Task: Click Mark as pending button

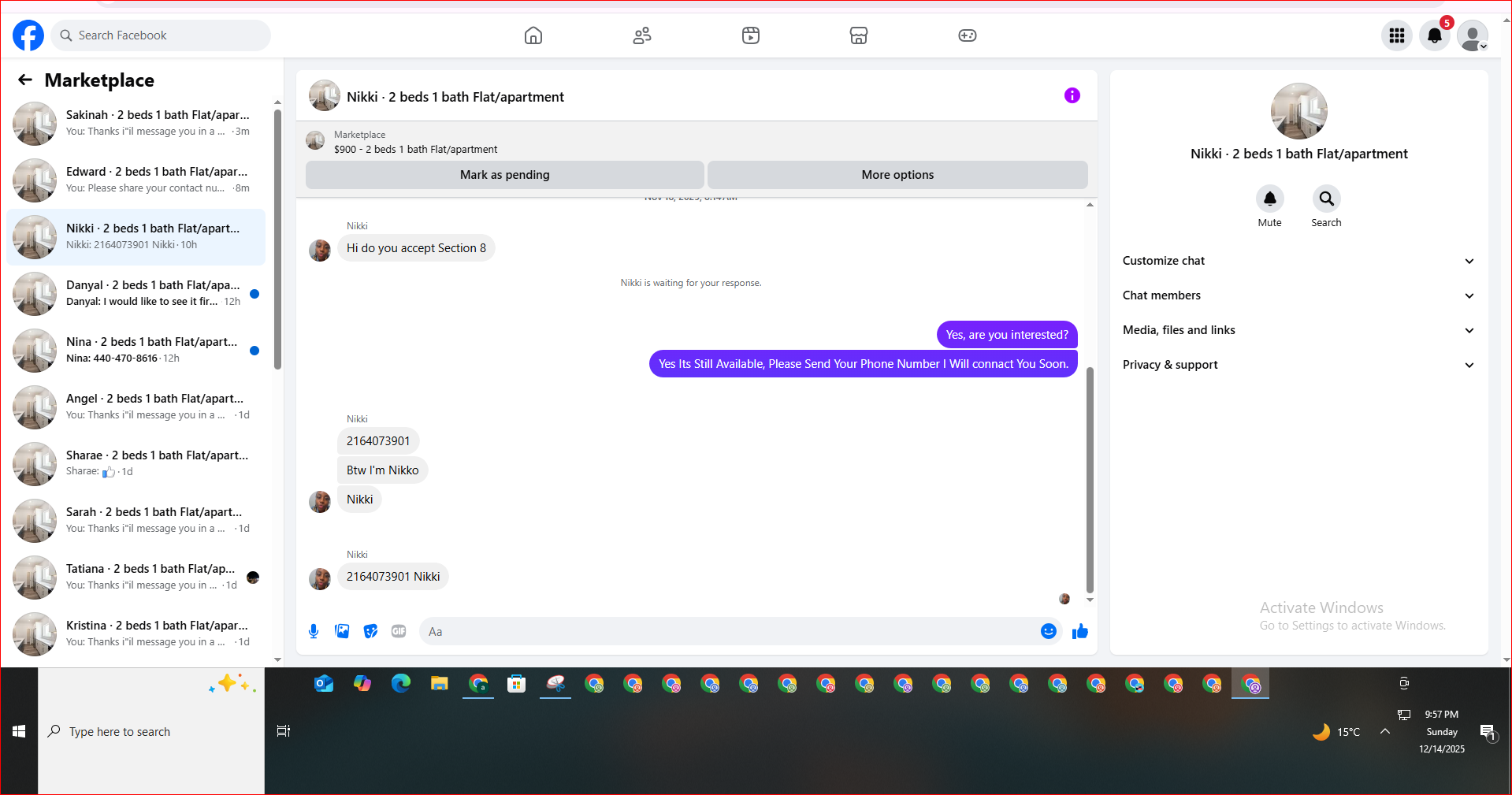Action: (x=505, y=175)
